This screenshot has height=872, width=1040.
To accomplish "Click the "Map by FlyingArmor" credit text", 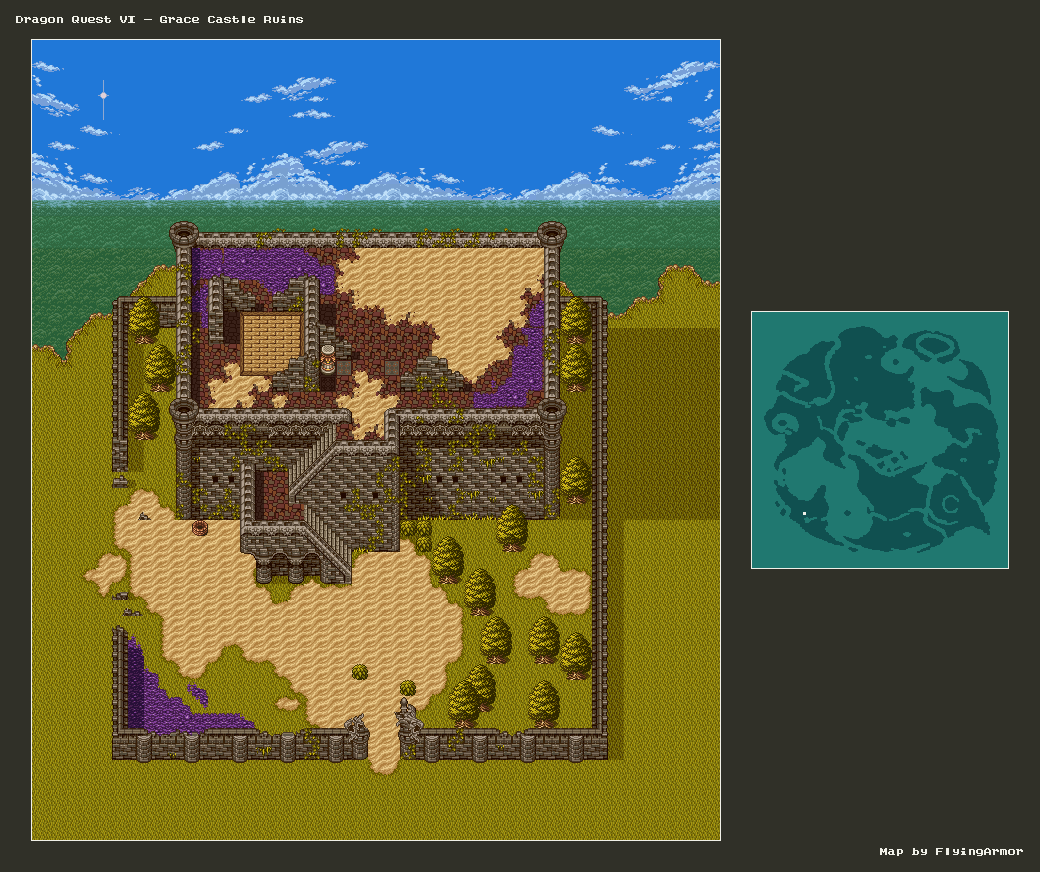I will tap(950, 851).
